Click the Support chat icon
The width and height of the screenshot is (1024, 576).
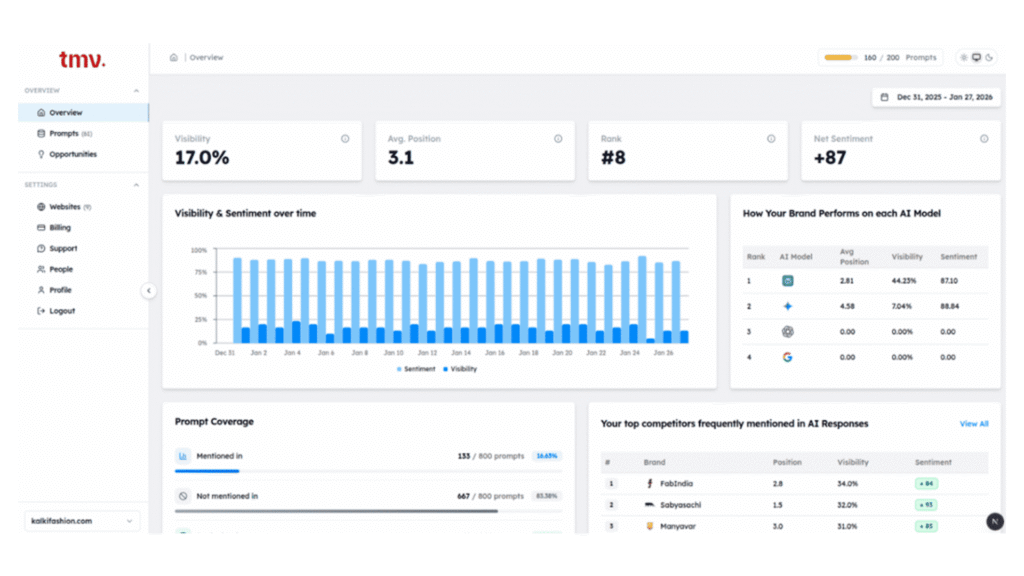pos(41,248)
